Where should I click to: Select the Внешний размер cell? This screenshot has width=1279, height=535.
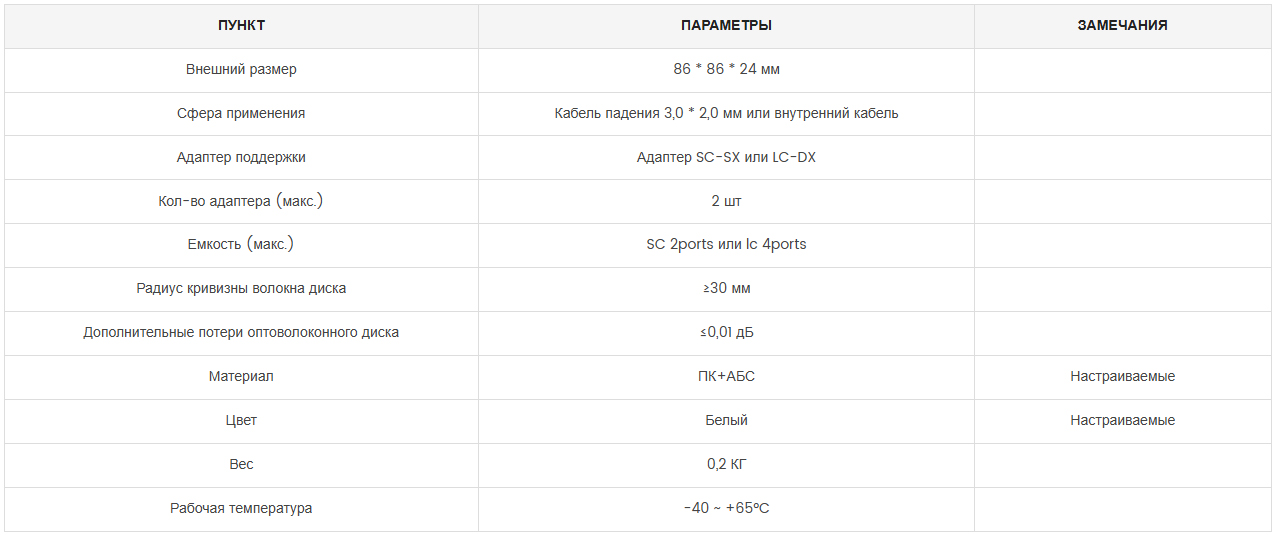tap(241, 70)
